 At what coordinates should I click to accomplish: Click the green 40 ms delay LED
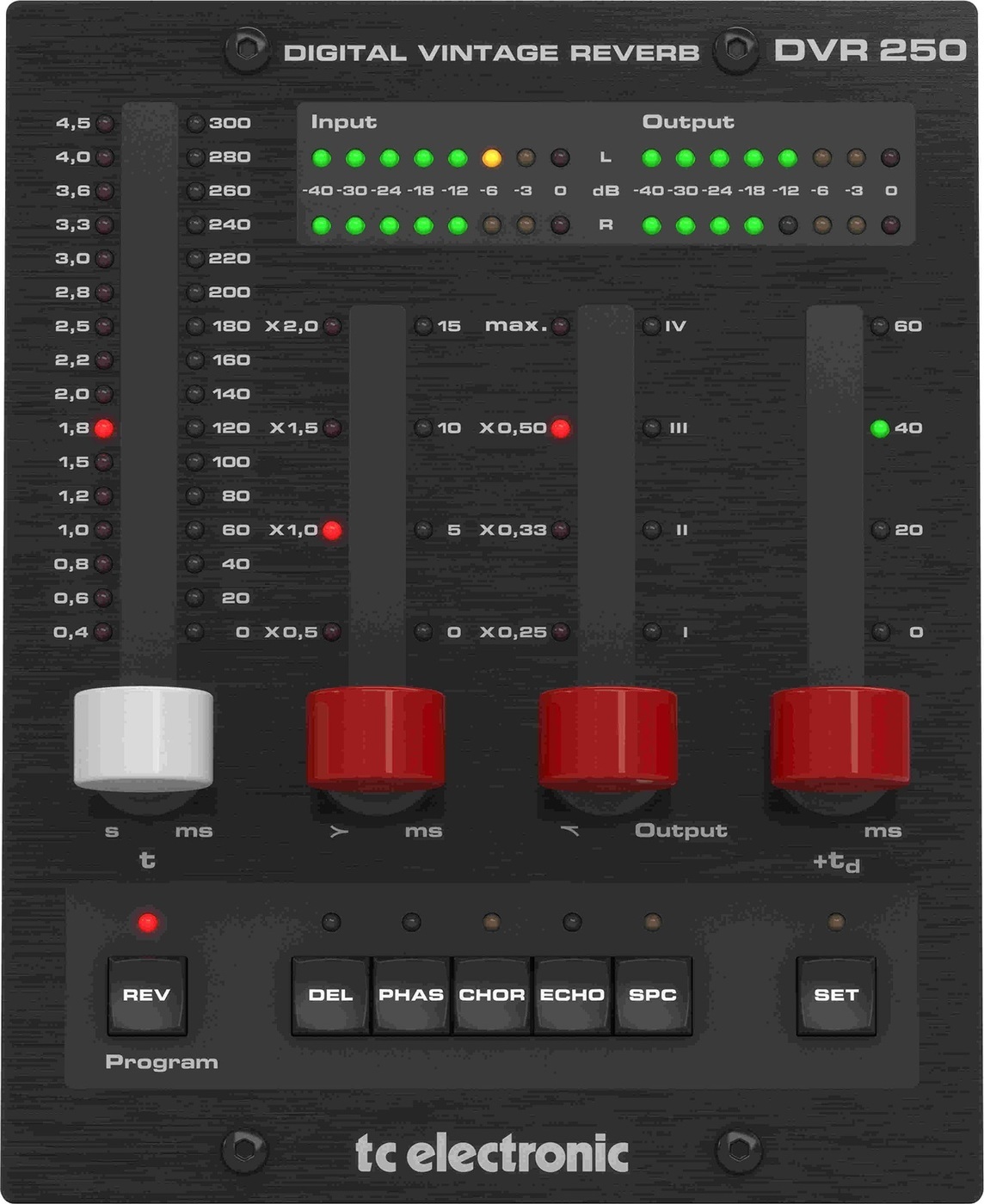click(880, 428)
